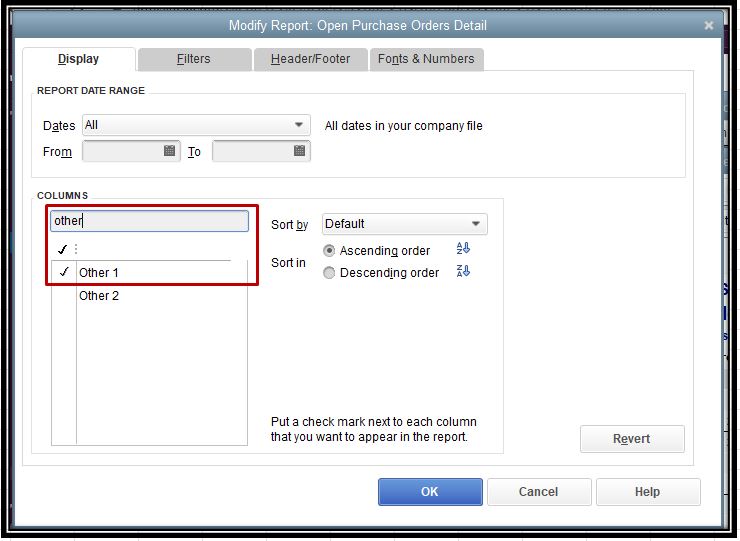Select Descending order radio button
740x541 pixels.
click(329, 273)
